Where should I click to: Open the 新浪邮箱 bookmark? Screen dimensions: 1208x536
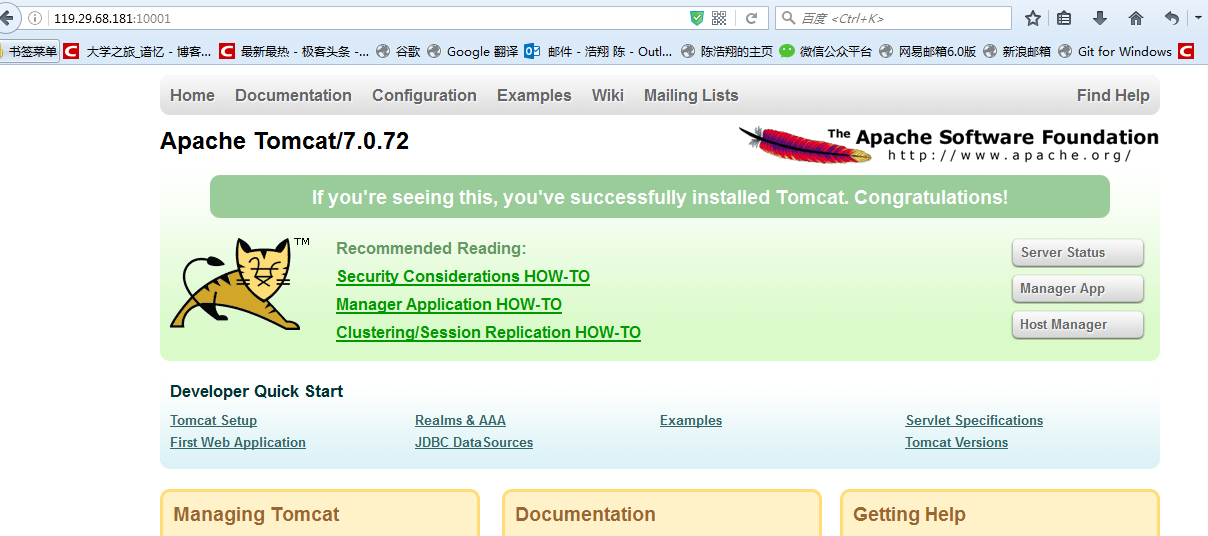click(x=1017, y=51)
